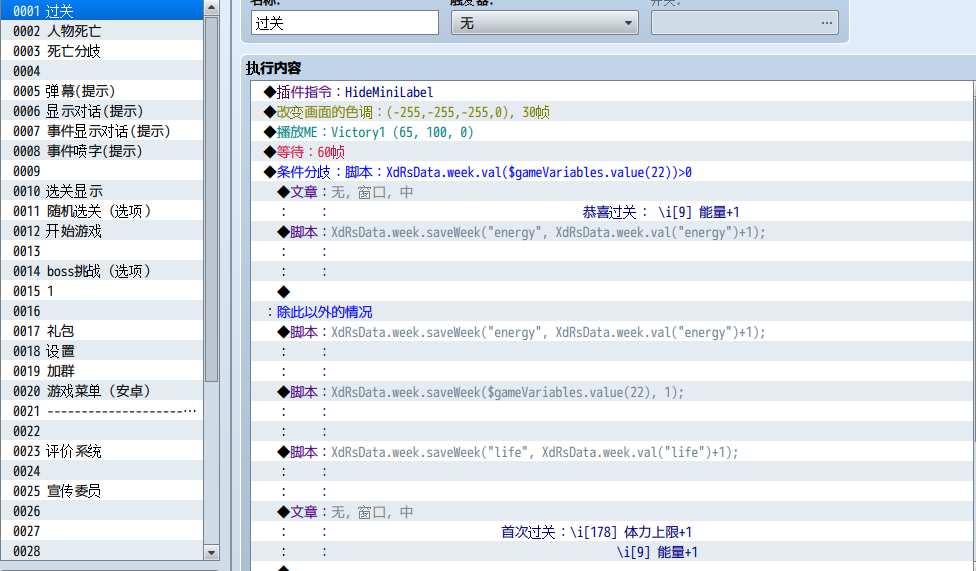Select common event 0025 宣传委员
This screenshot has width=976, height=571.
pos(102,491)
